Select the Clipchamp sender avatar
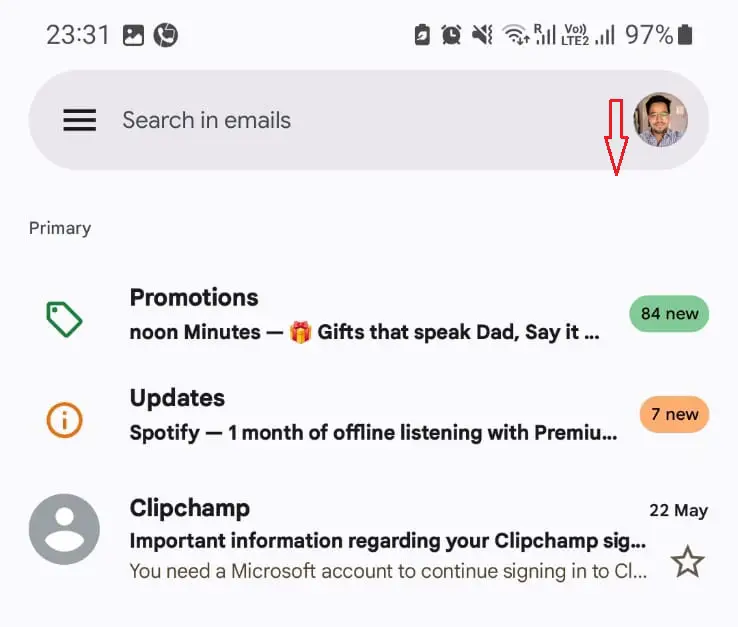Image resolution: width=738 pixels, height=627 pixels. 64,529
